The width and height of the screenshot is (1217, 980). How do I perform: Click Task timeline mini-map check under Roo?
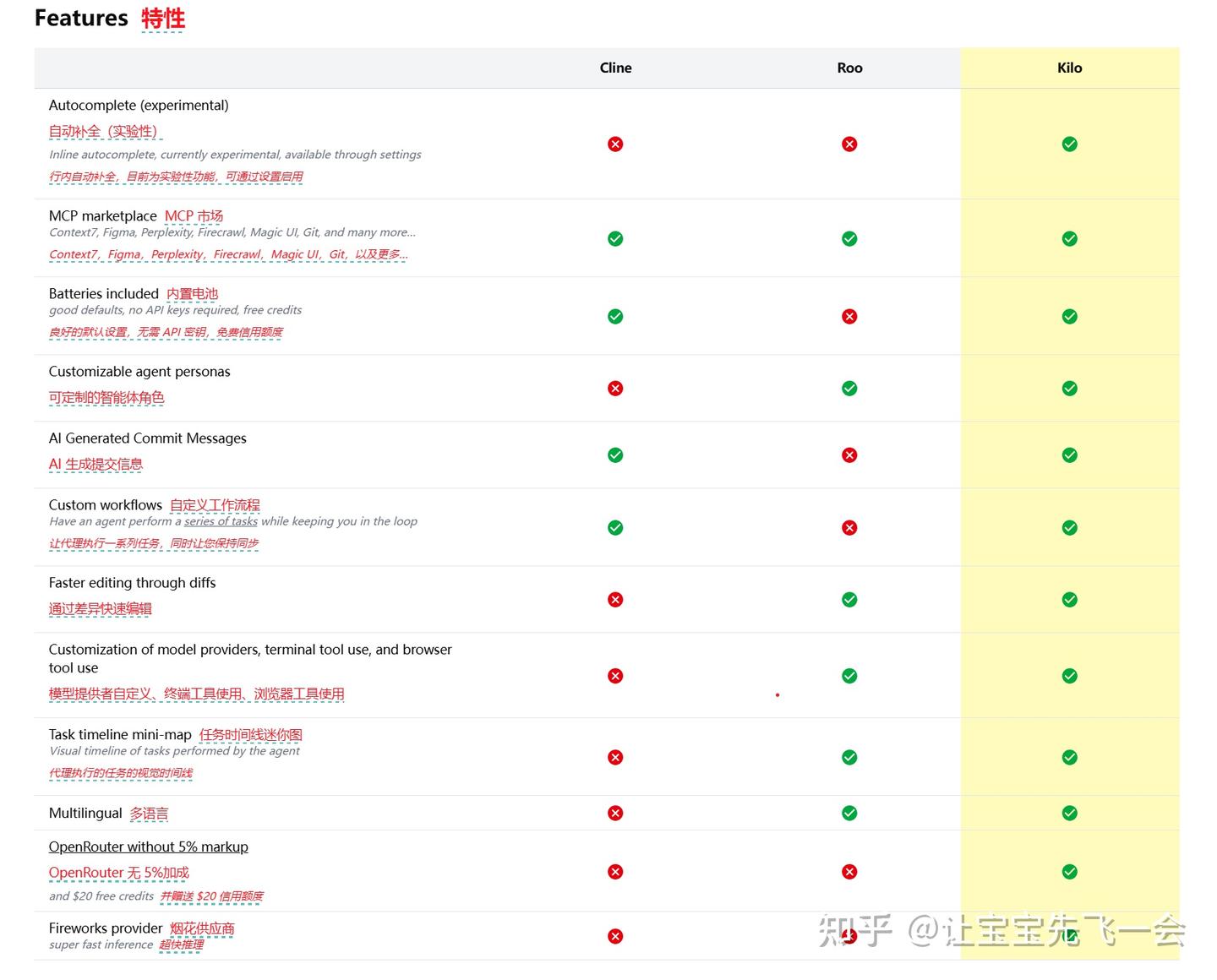coord(849,758)
